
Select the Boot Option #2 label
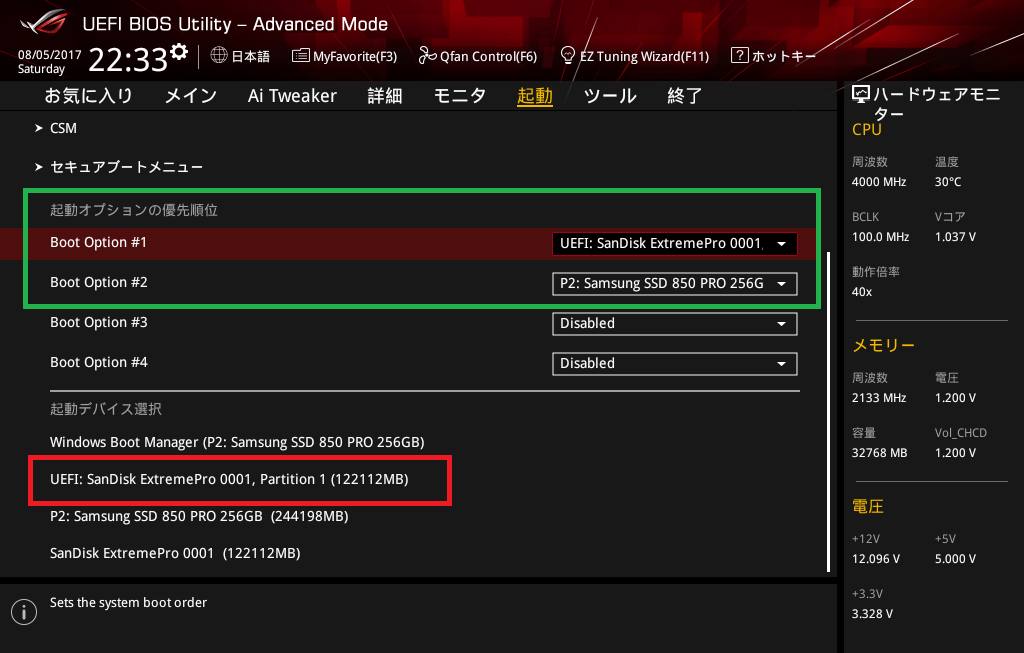99,282
